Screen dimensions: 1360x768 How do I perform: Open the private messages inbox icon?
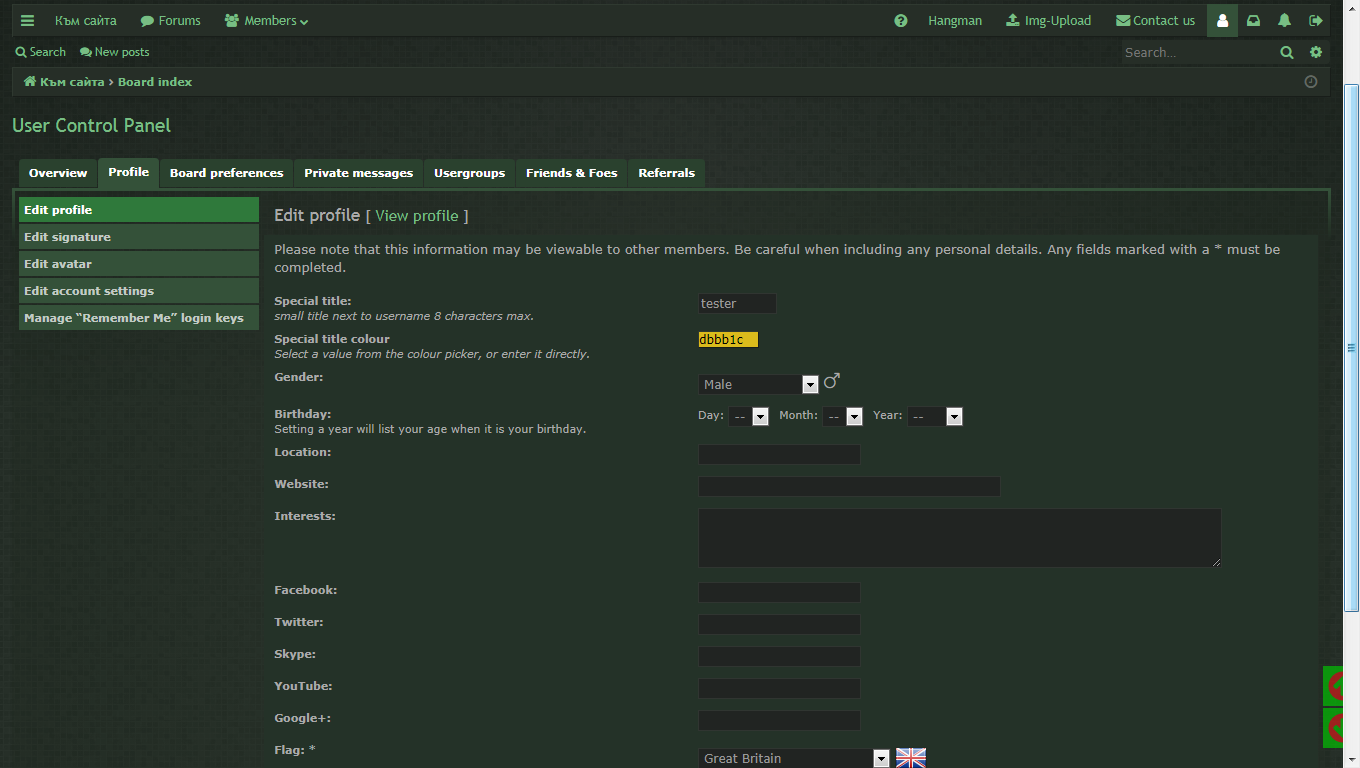click(x=1253, y=20)
